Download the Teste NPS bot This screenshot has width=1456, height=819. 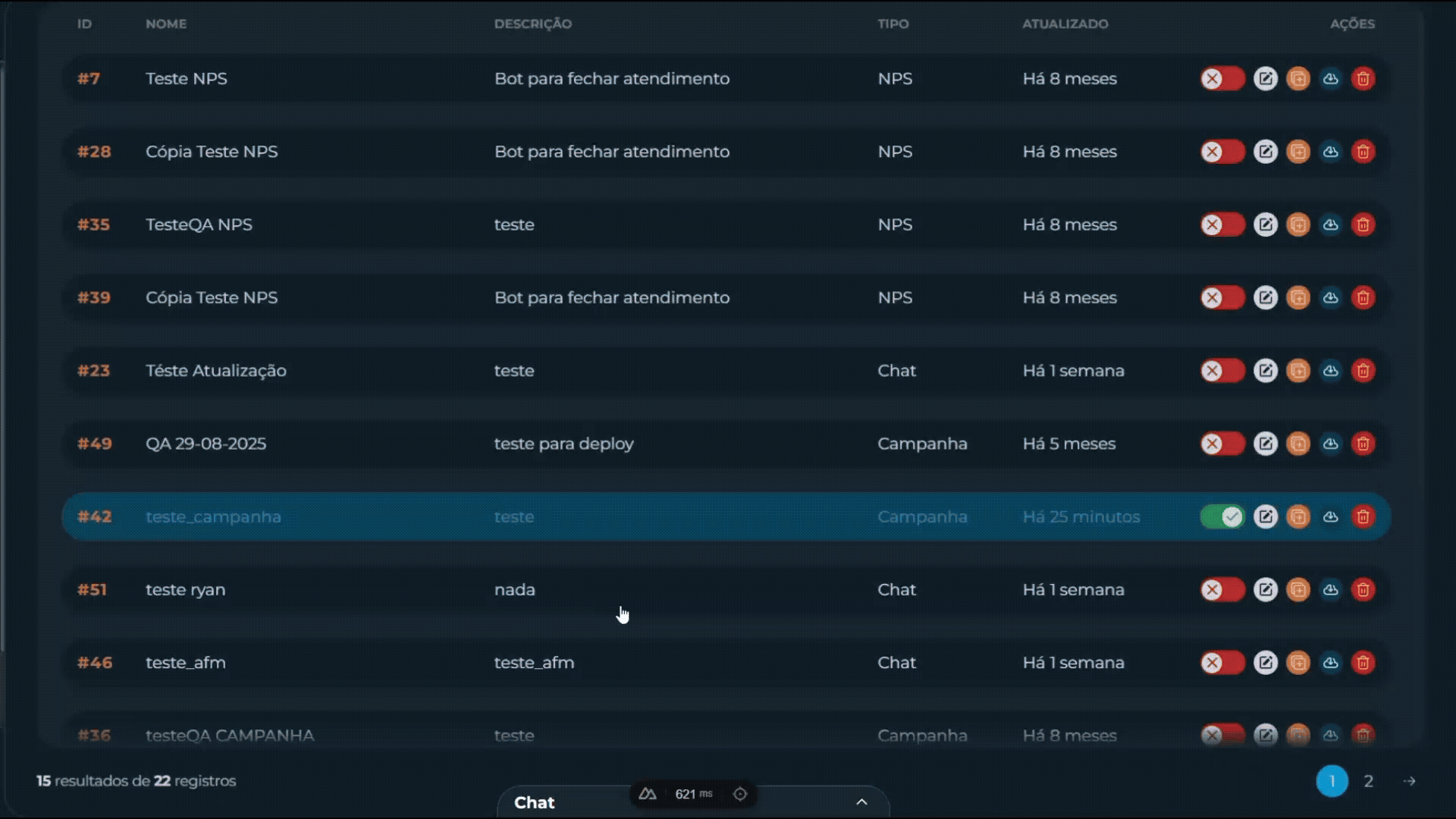click(x=1331, y=79)
